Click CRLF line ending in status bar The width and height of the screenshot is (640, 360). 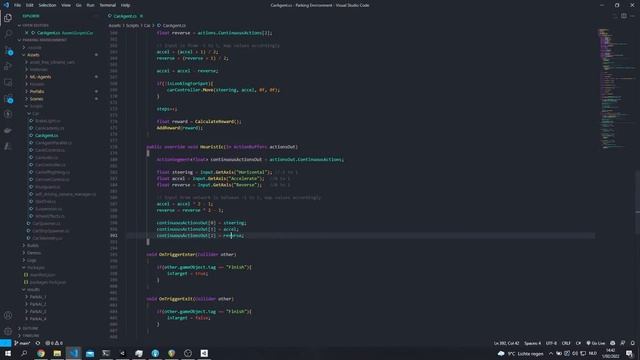point(566,343)
